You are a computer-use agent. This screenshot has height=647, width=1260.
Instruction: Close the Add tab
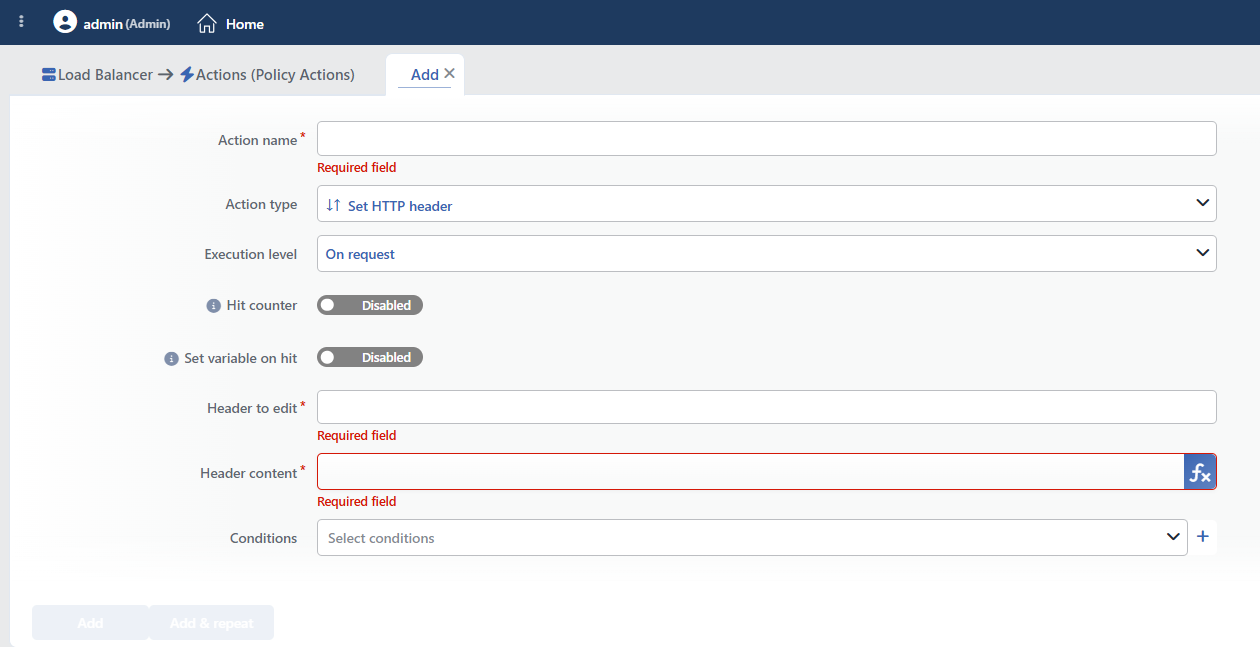tap(449, 73)
